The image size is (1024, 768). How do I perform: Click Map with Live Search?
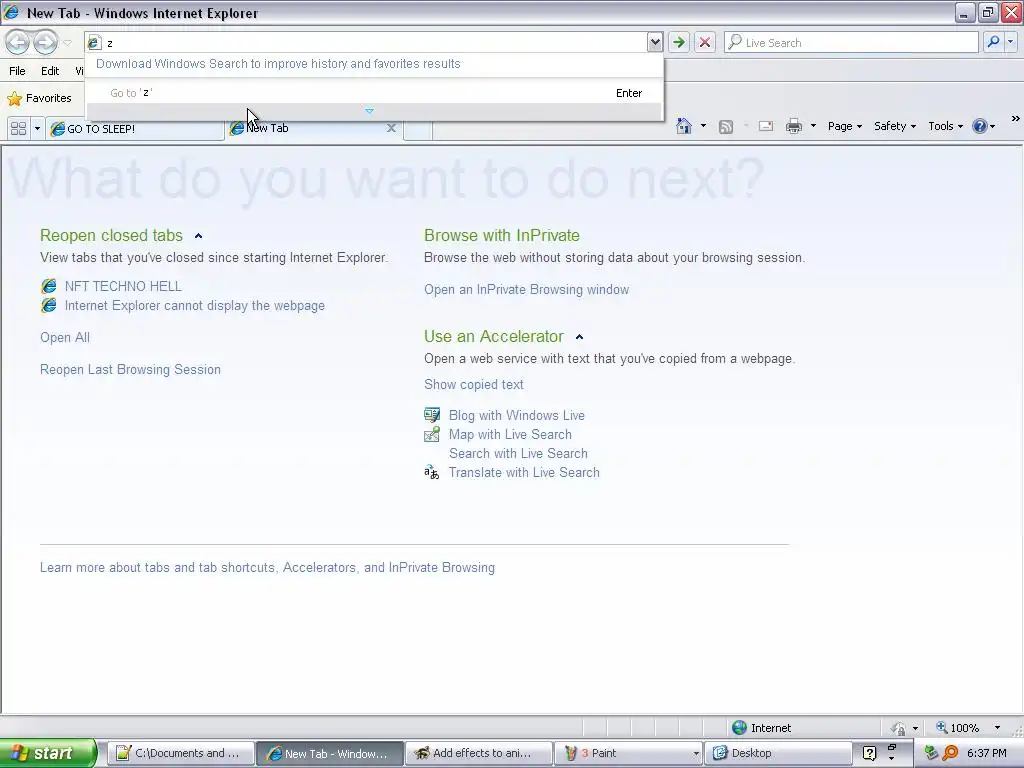click(510, 434)
